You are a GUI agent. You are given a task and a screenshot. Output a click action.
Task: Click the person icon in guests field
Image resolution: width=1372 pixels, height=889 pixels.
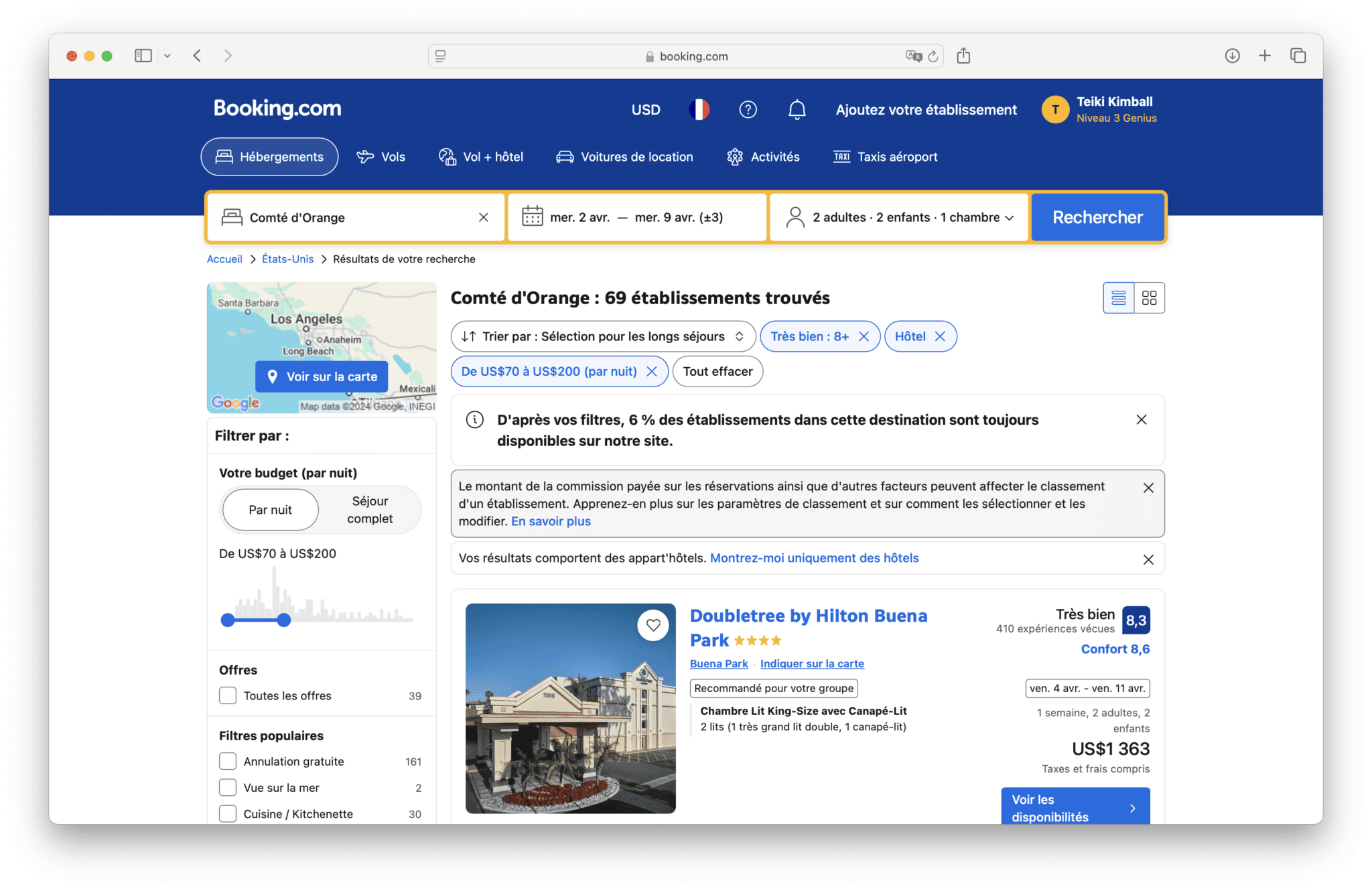(795, 217)
